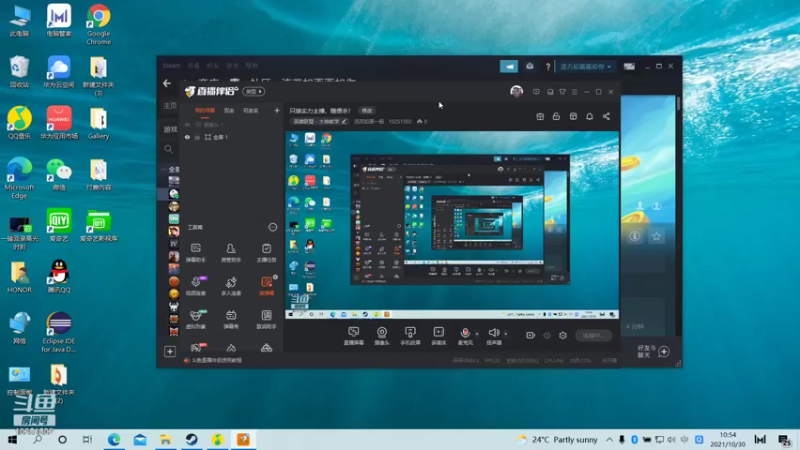Viewport: 800px width, 450px height.
Task: Click the Steam add game plus icon
Action: coord(170,352)
